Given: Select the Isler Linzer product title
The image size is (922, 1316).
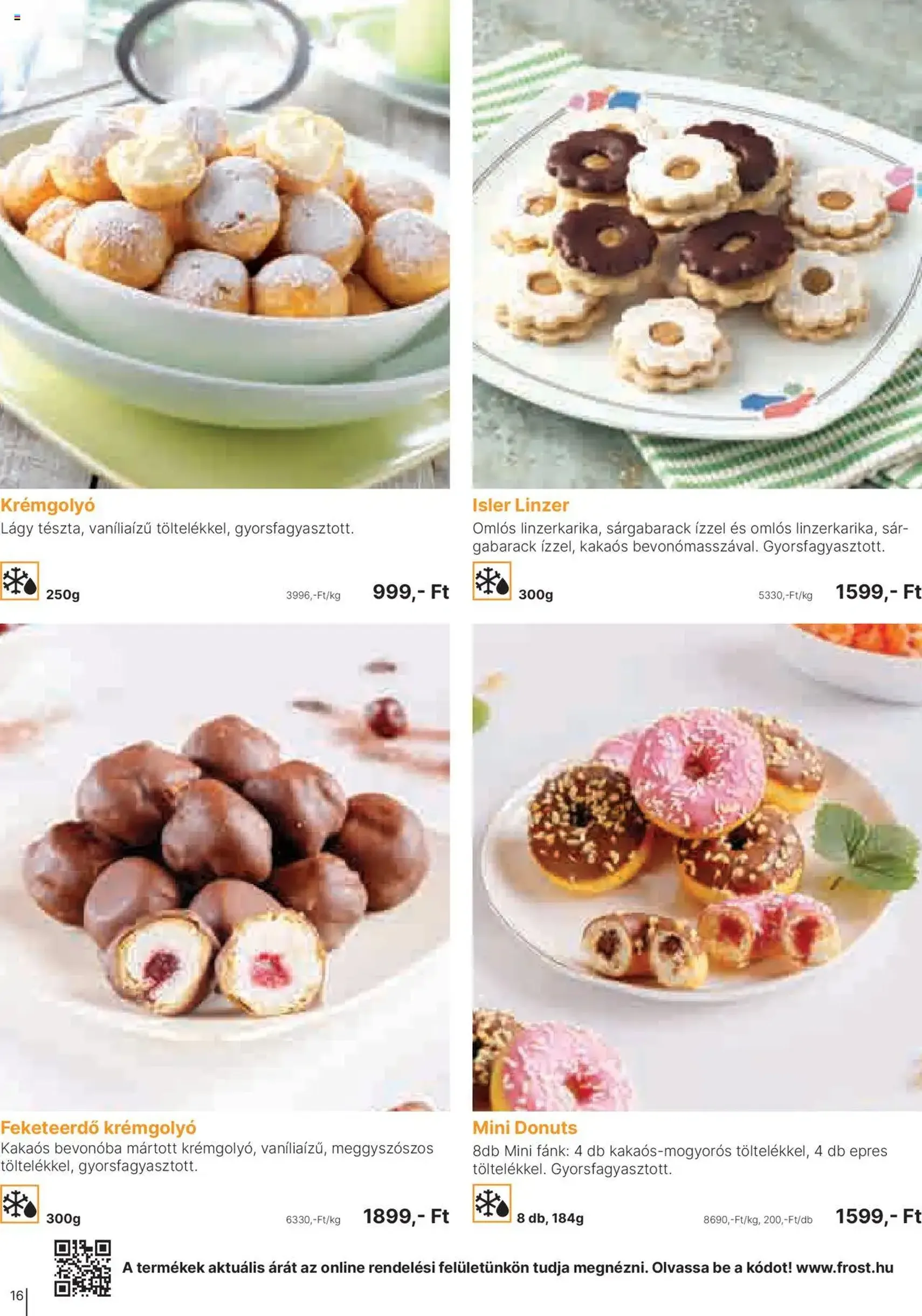Looking at the screenshot, I should (x=521, y=505).
